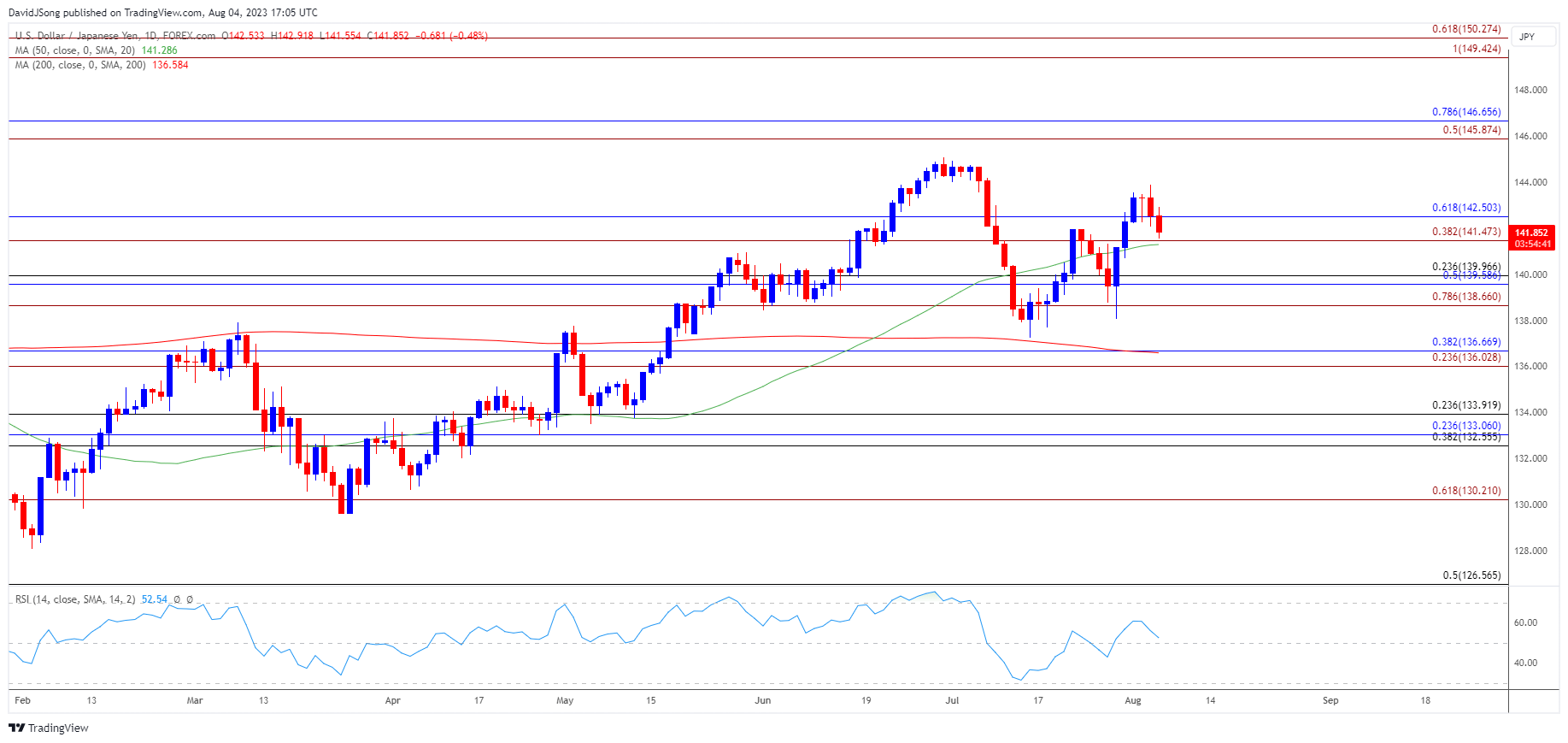Click the 128.000 price axis value
The width and height of the screenshot is (1568, 743).
click(1530, 551)
